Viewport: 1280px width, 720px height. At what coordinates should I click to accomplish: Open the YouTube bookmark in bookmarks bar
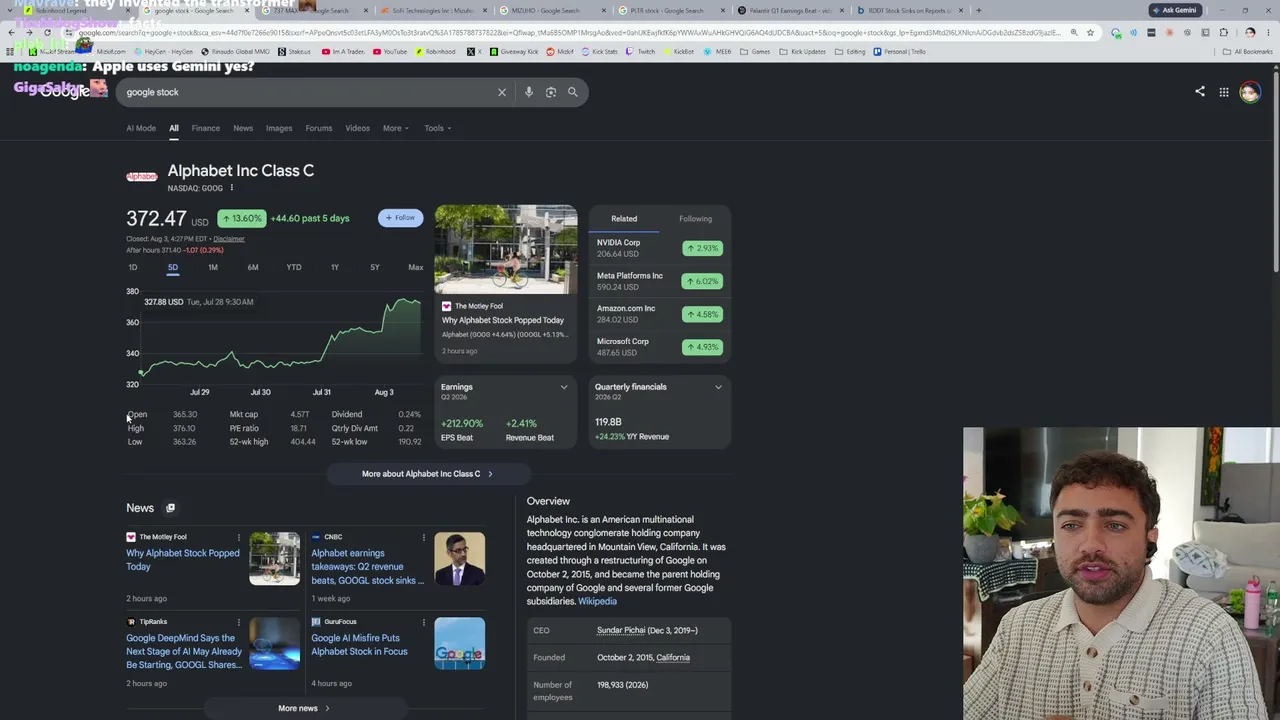390,51
